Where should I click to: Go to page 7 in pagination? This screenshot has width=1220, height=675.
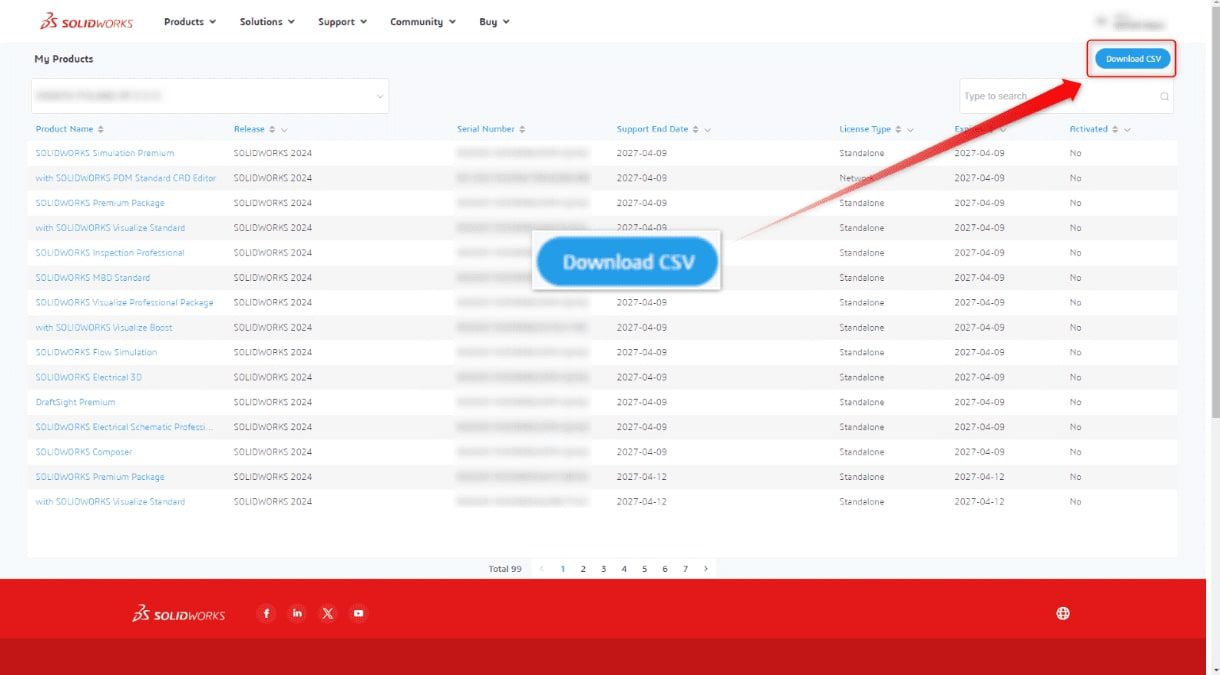[685, 568]
